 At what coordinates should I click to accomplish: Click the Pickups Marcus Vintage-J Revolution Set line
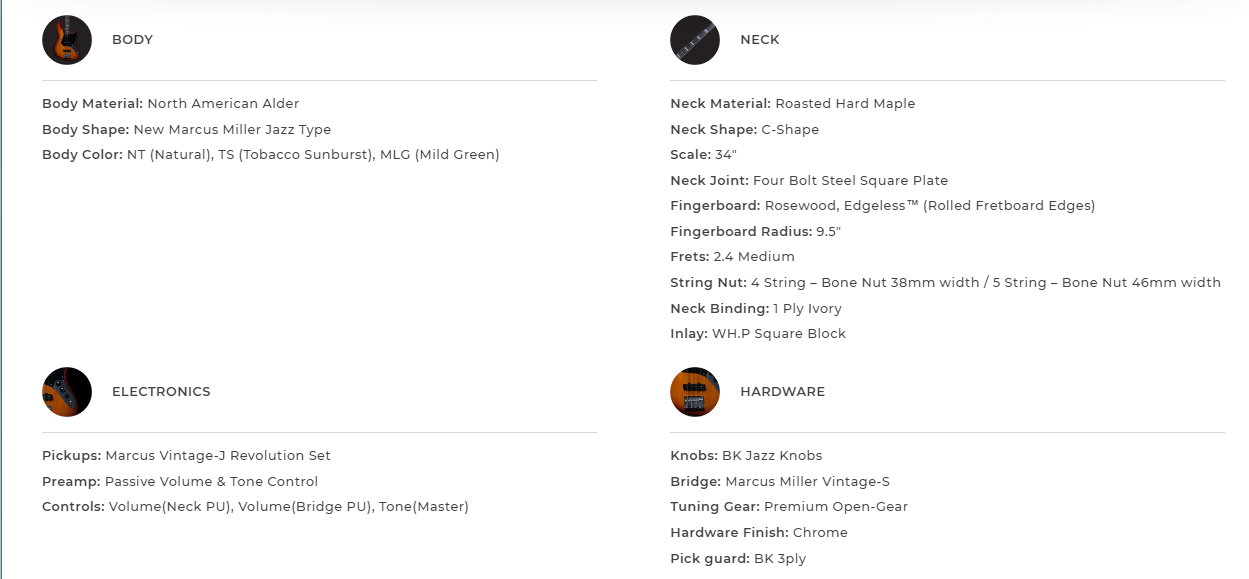coord(186,456)
